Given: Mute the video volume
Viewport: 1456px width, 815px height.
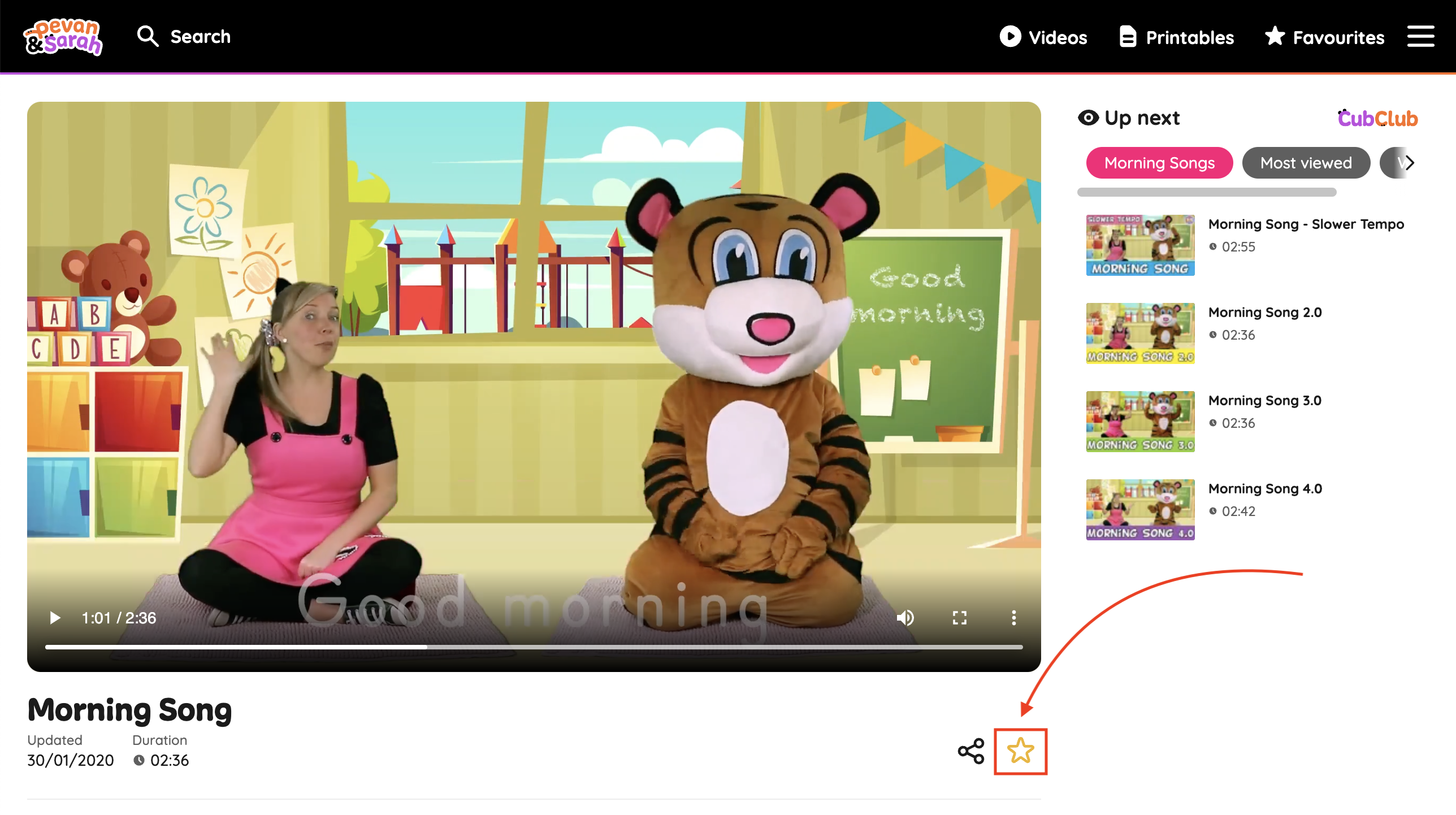Looking at the screenshot, I should pyautogui.click(x=905, y=618).
